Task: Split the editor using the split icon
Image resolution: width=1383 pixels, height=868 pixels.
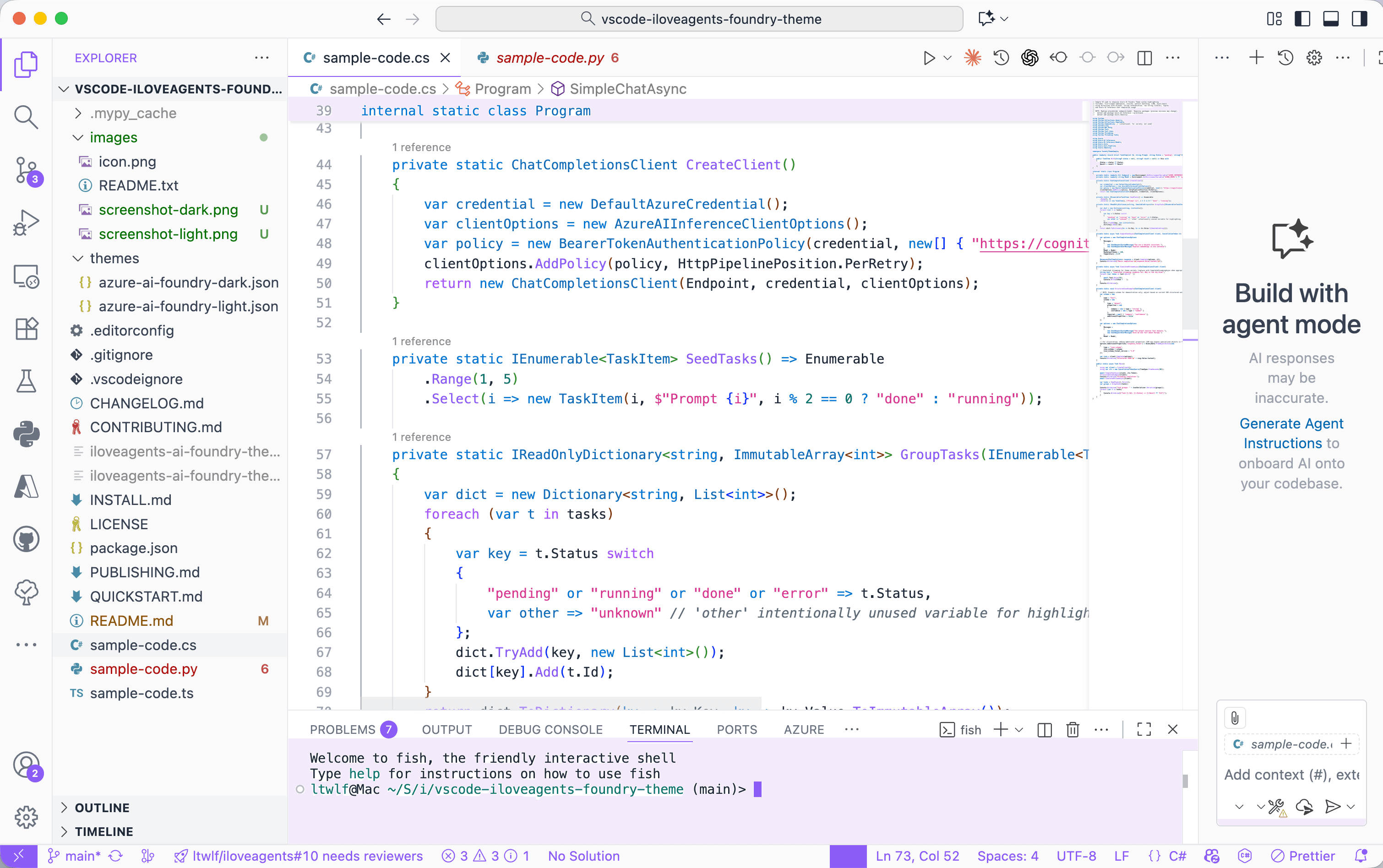Action: point(1144,57)
